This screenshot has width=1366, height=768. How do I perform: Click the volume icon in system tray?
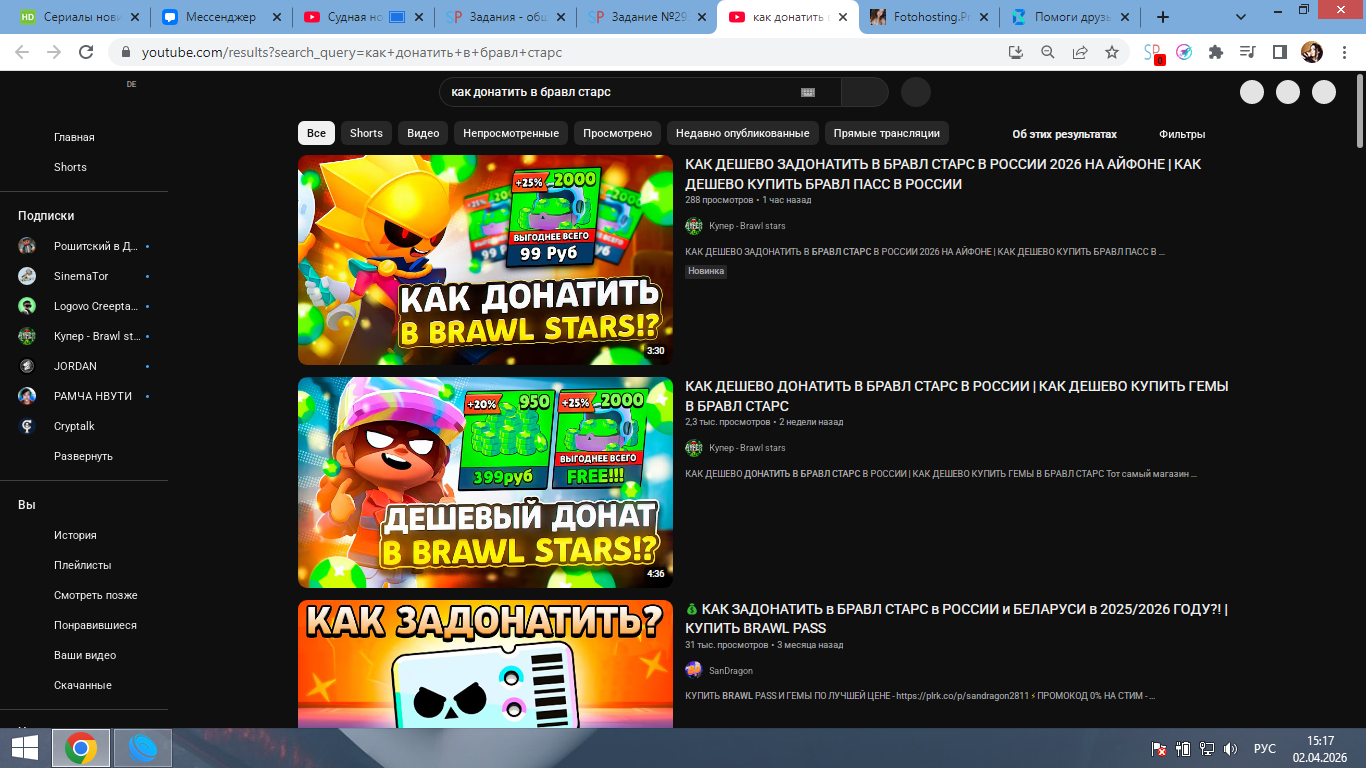[1230, 749]
